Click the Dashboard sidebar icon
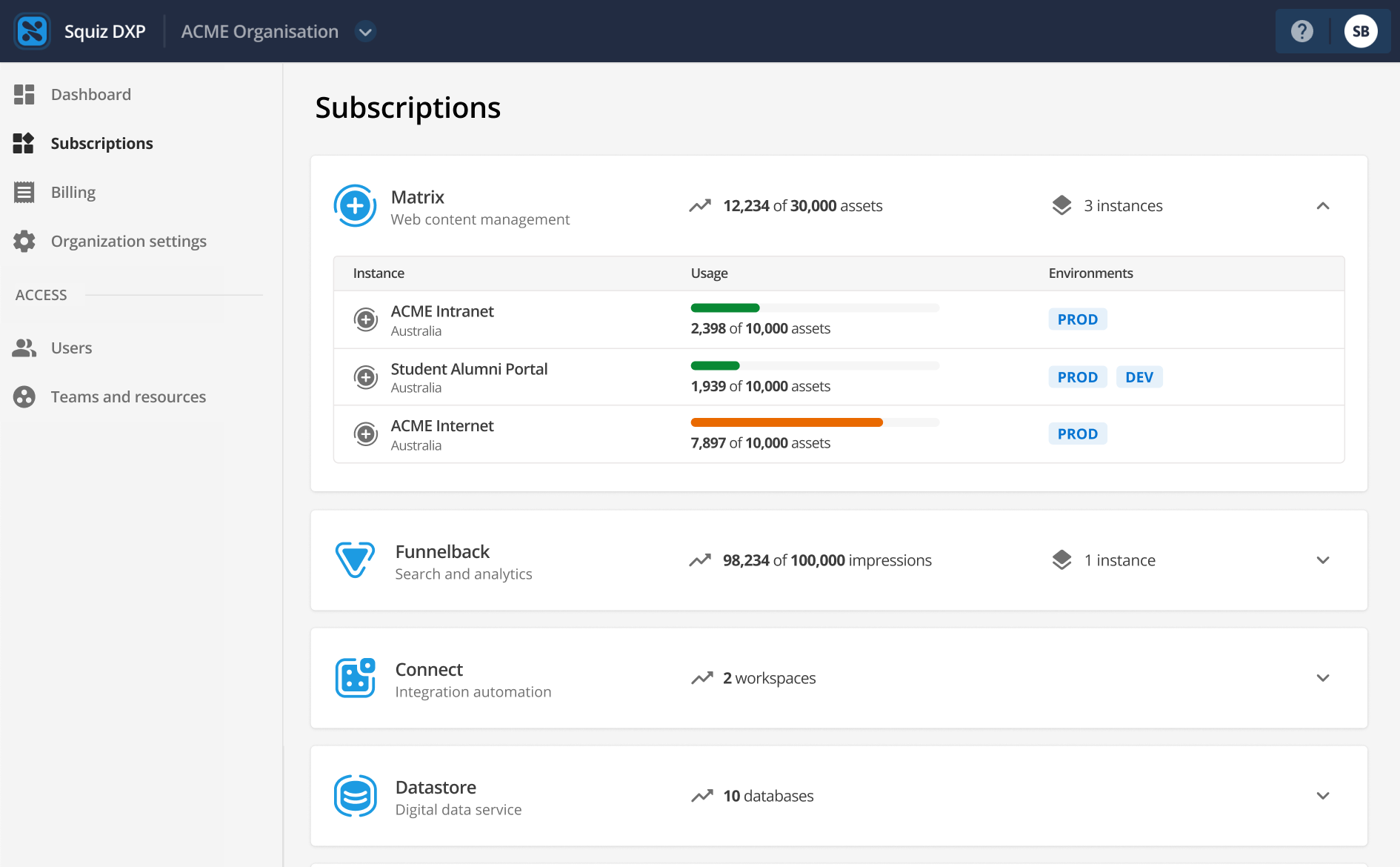 pyautogui.click(x=24, y=94)
